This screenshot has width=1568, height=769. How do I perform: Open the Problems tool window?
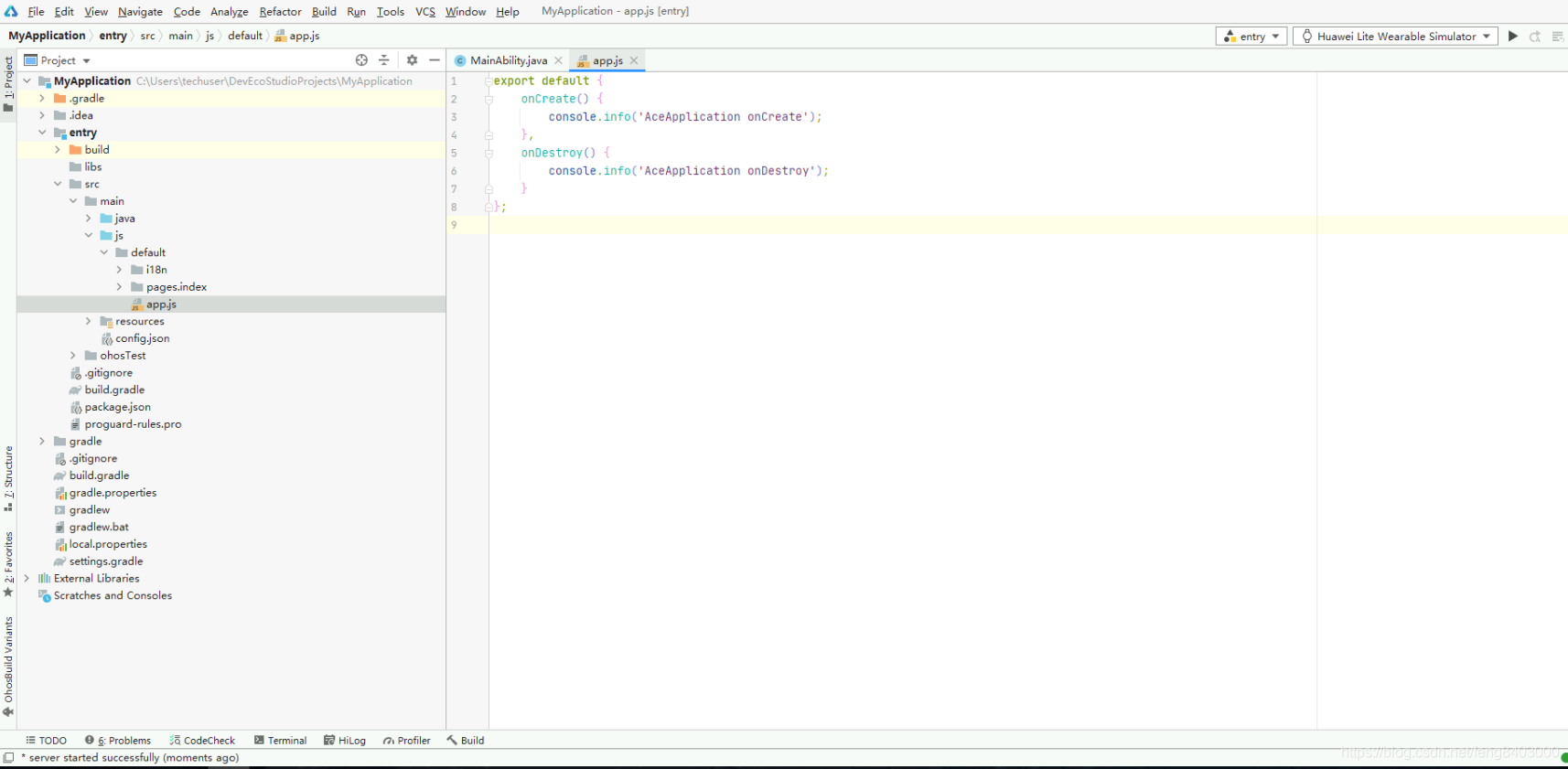[118, 741]
